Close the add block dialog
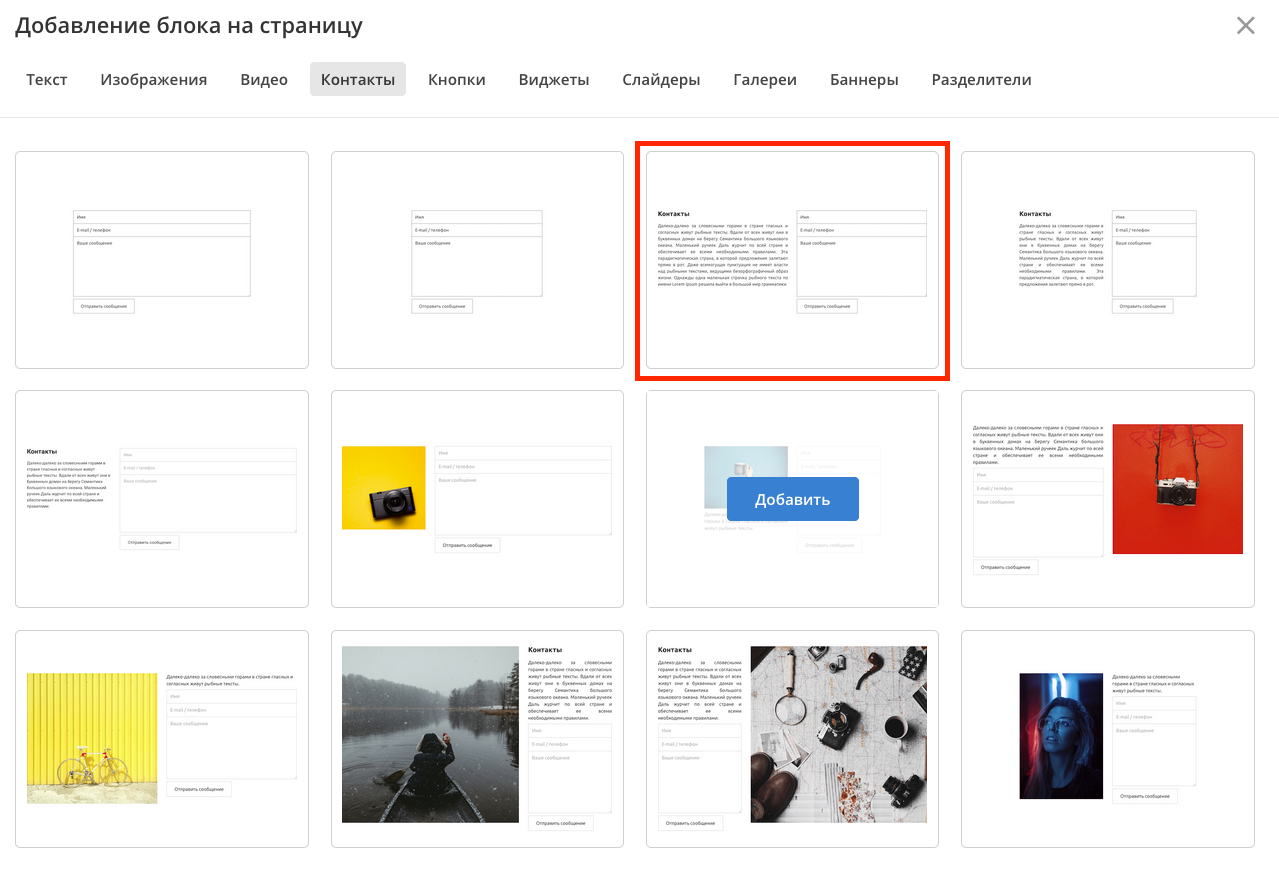The height and width of the screenshot is (873, 1279). click(x=1245, y=26)
